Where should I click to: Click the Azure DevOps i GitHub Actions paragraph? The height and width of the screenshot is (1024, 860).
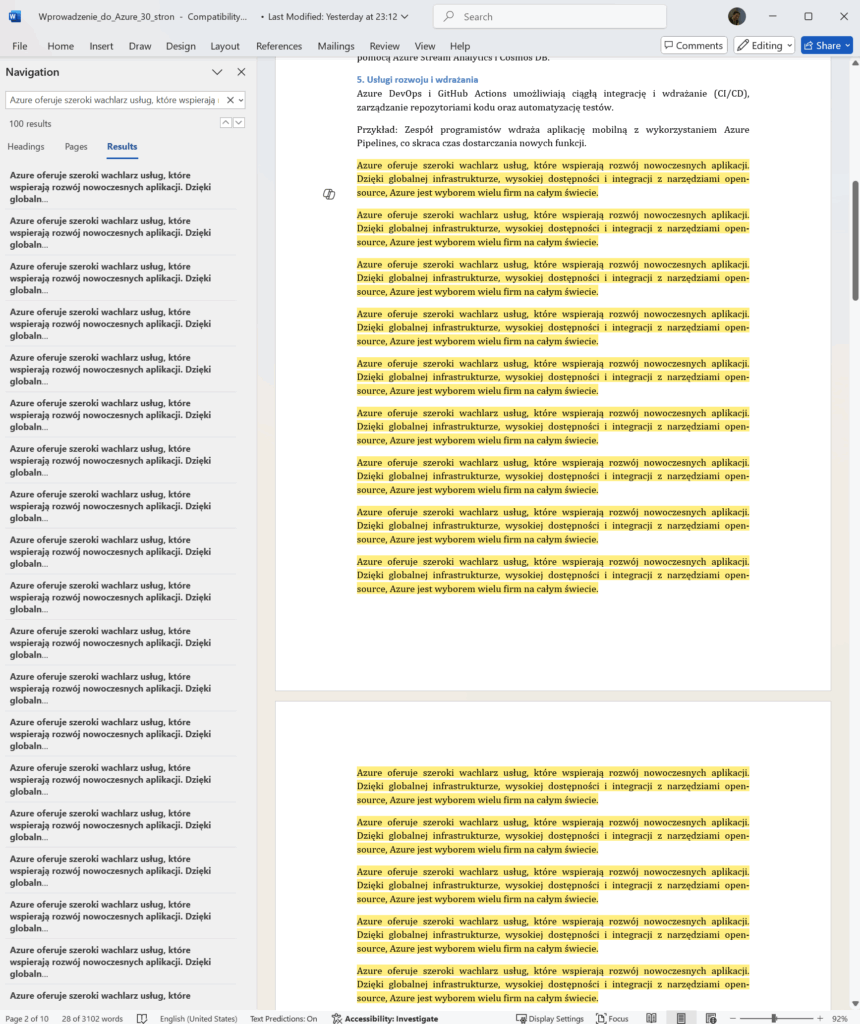(552, 101)
